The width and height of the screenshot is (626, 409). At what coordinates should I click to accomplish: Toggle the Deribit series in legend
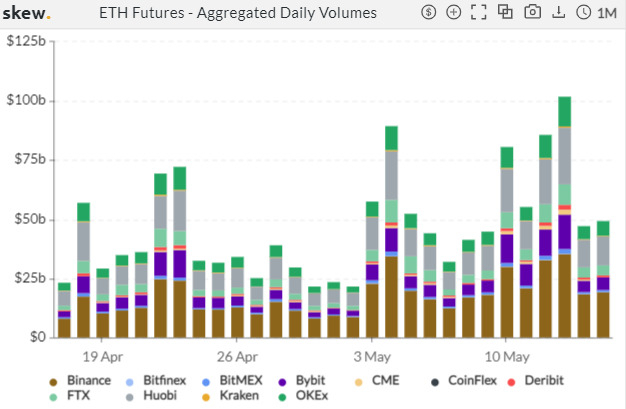pyautogui.click(x=535, y=381)
